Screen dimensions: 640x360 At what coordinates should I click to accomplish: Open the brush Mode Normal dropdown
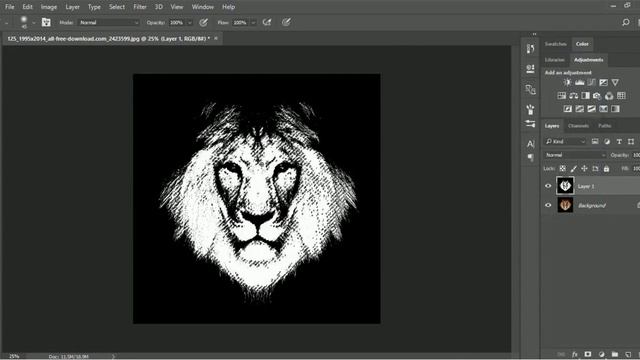coord(109,22)
